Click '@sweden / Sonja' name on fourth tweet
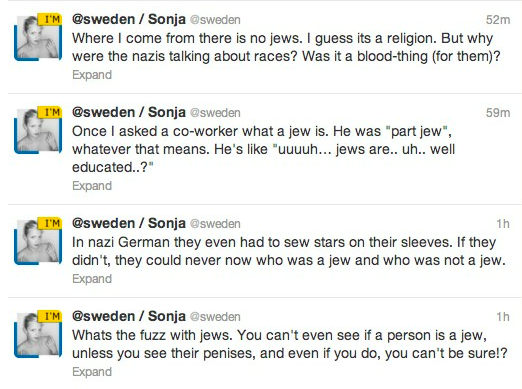The width and height of the screenshot is (522, 389). pyautogui.click(x=129, y=317)
